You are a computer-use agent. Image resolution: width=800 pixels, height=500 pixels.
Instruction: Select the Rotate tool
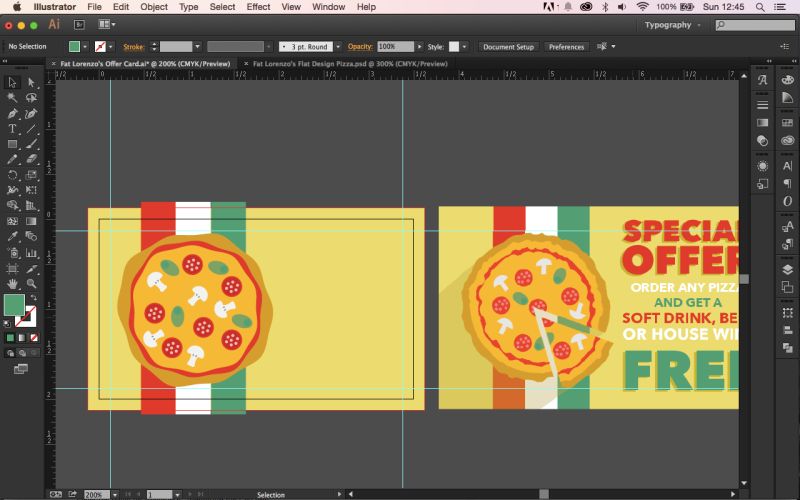12,175
